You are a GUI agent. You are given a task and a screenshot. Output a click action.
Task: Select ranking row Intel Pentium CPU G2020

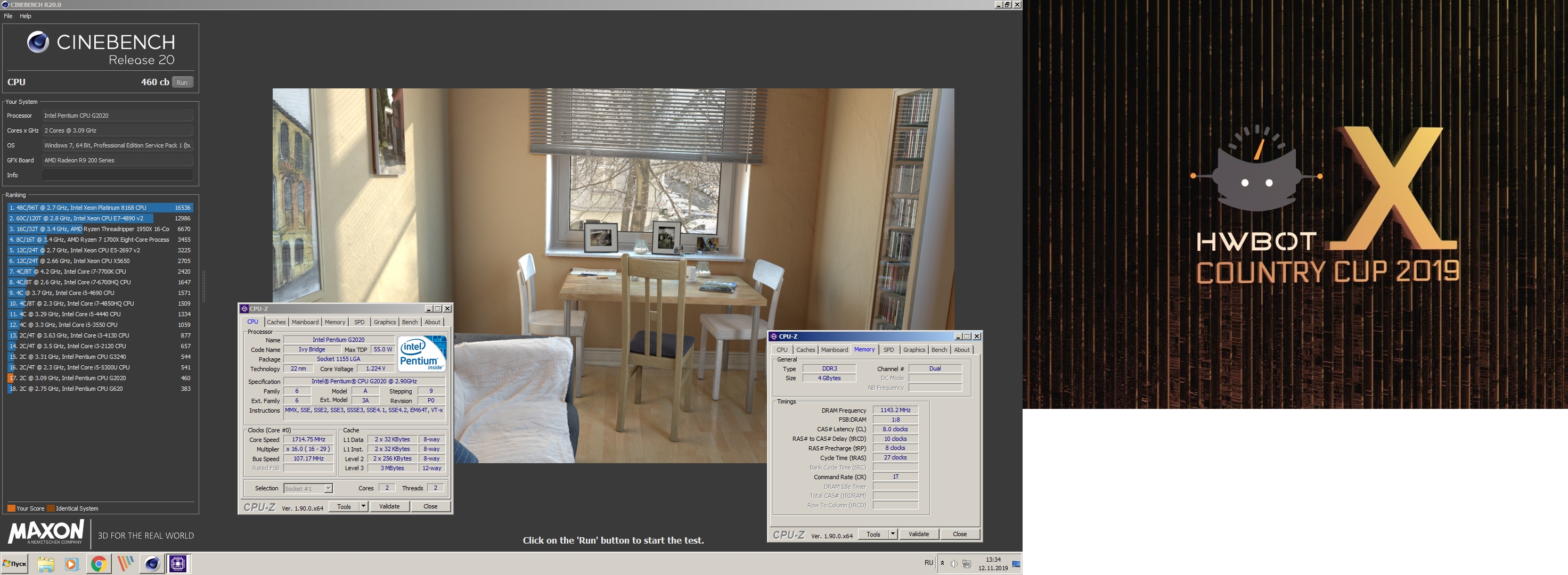(100, 378)
